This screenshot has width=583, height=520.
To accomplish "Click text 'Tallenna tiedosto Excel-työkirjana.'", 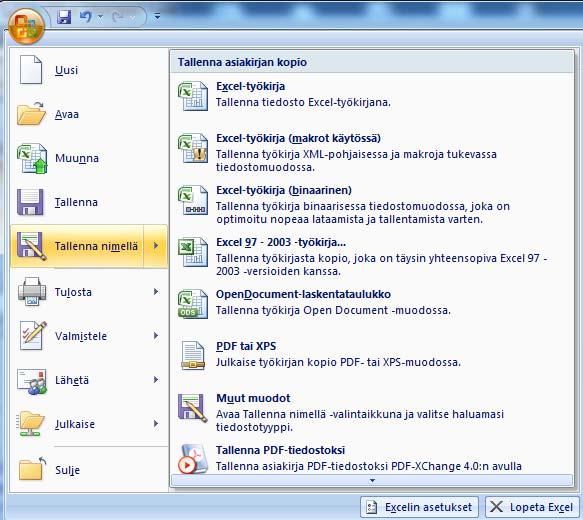I will pos(303,102).
